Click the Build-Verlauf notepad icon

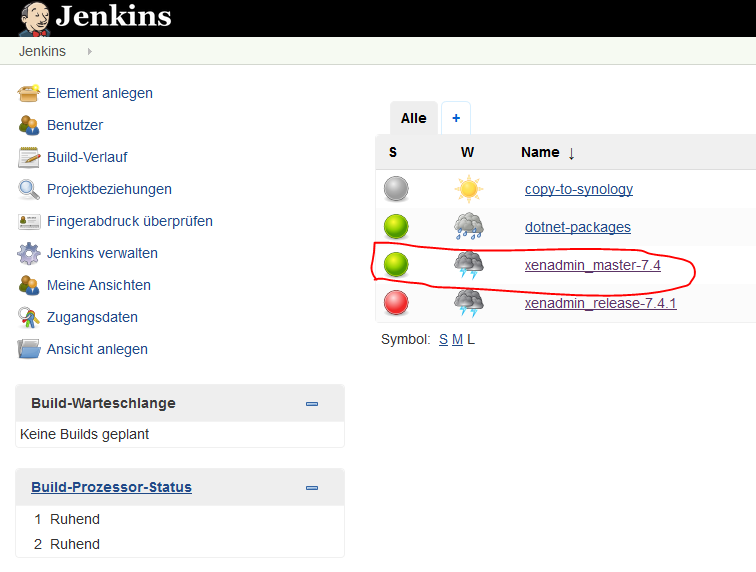coord(29,157)
